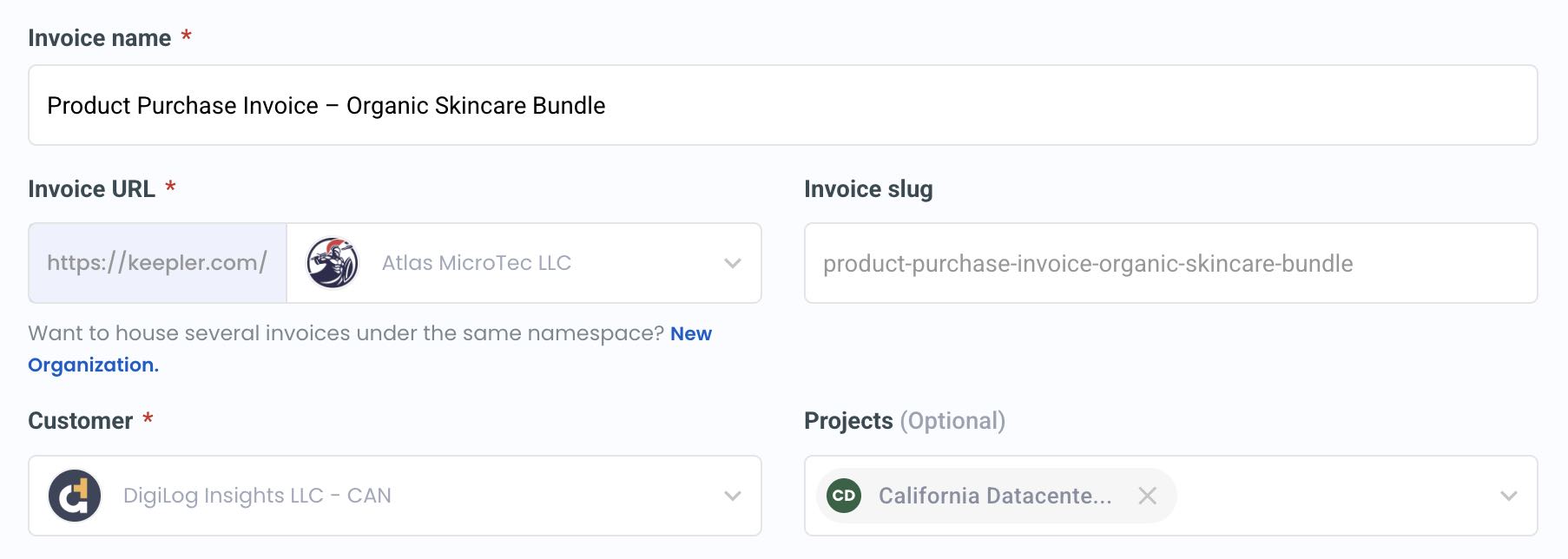
Task: Remove the California Datacenter project tag
Action: coord(1148,496)
